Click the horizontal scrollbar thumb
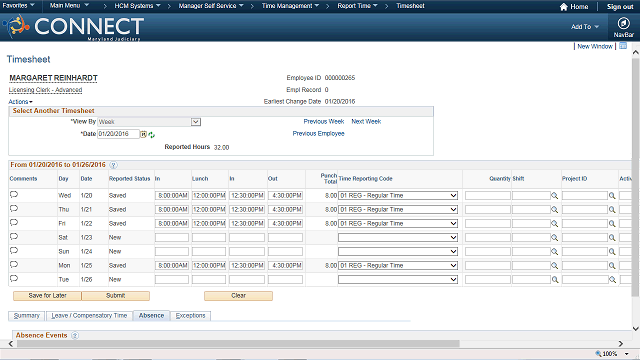This screenshot has height=360, width=640. pos(238,344)
